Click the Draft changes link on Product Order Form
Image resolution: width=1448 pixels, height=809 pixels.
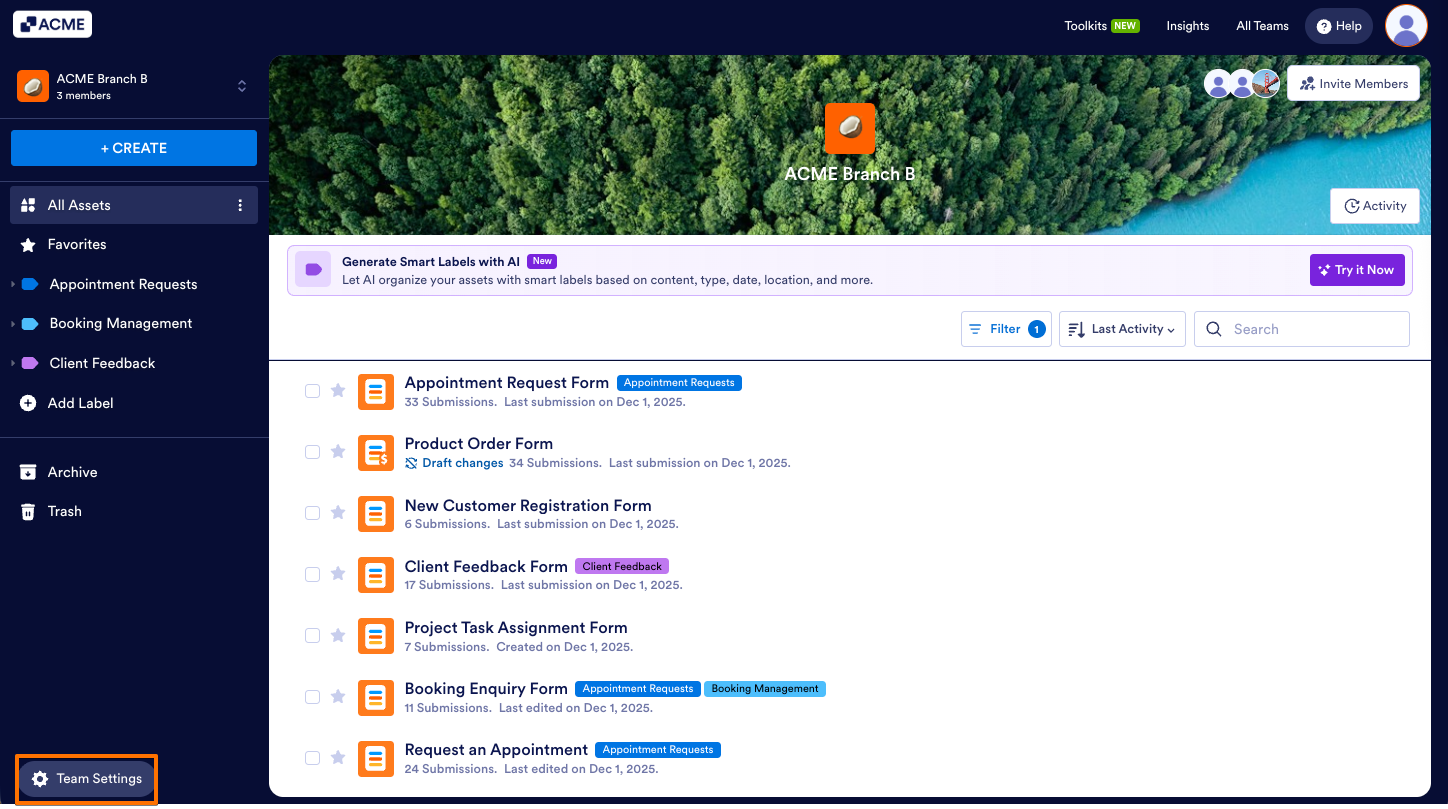point(454,463)
